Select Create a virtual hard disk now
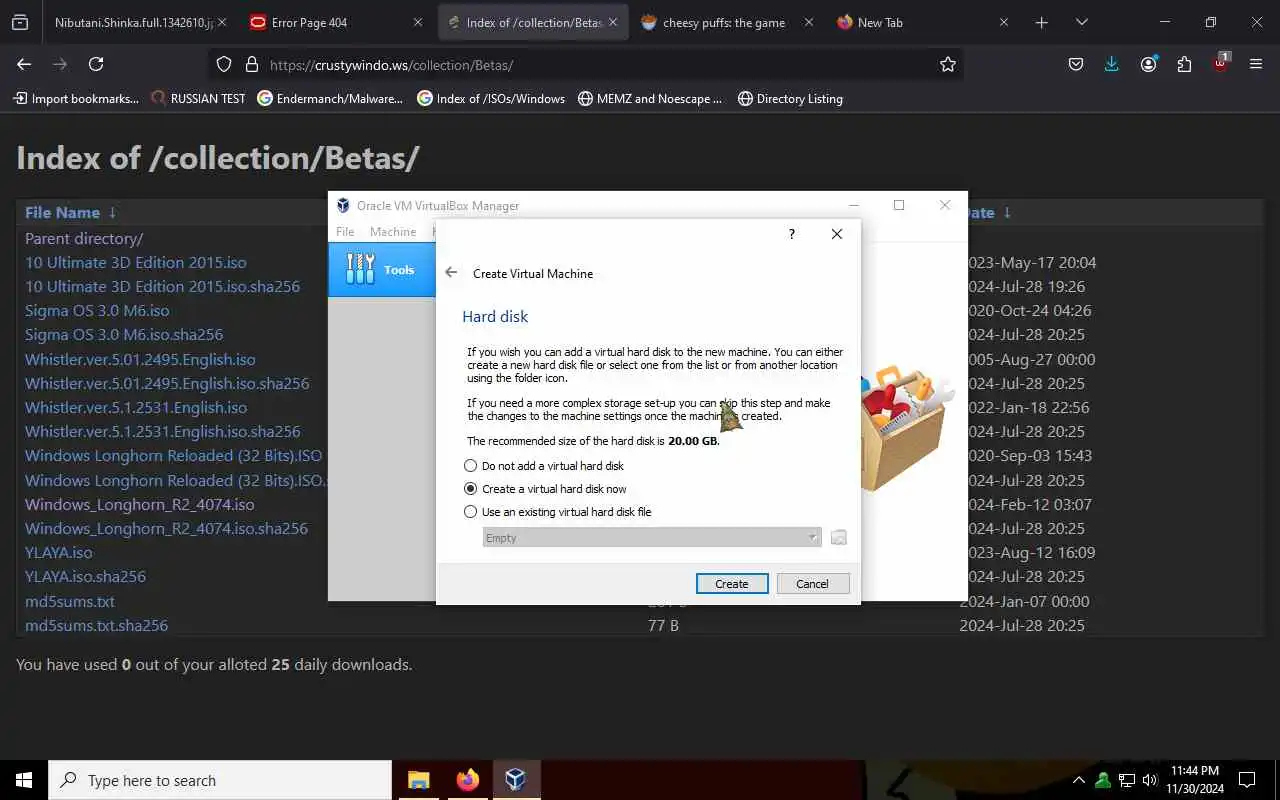 pyautogui.click(x=546, y=489)
